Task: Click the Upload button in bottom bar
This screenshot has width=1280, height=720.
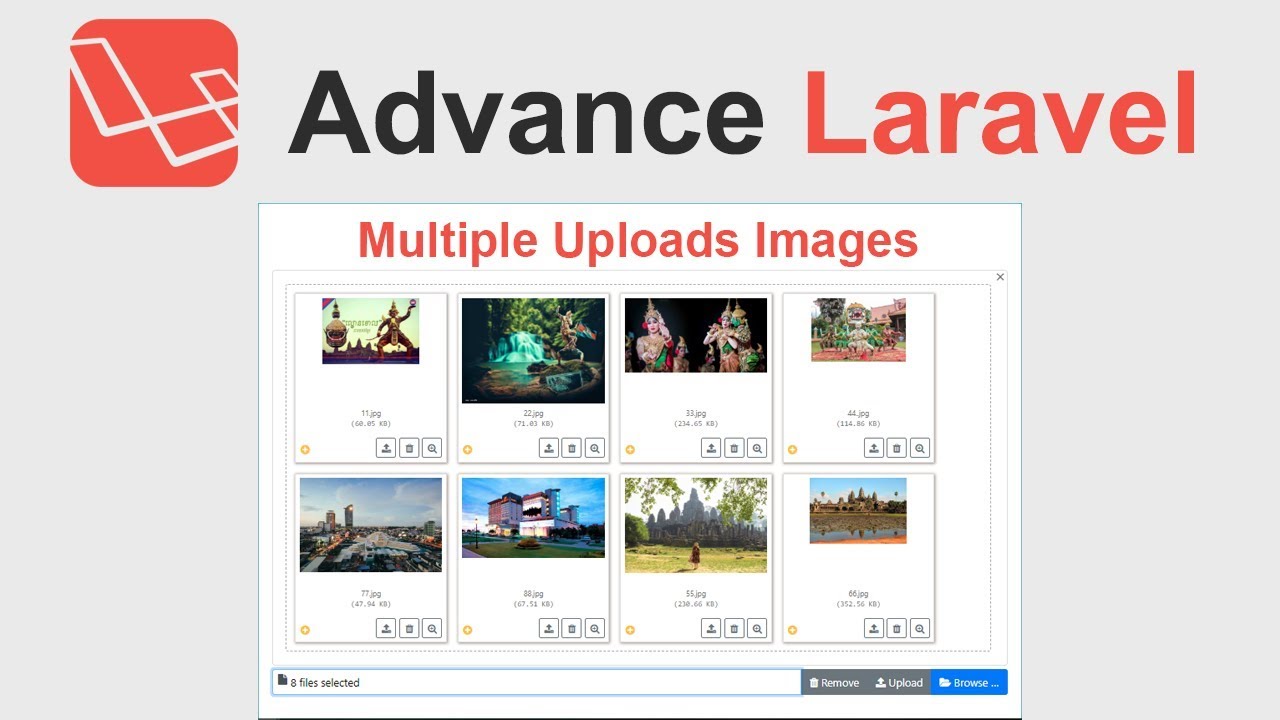Action: point(899,682)
